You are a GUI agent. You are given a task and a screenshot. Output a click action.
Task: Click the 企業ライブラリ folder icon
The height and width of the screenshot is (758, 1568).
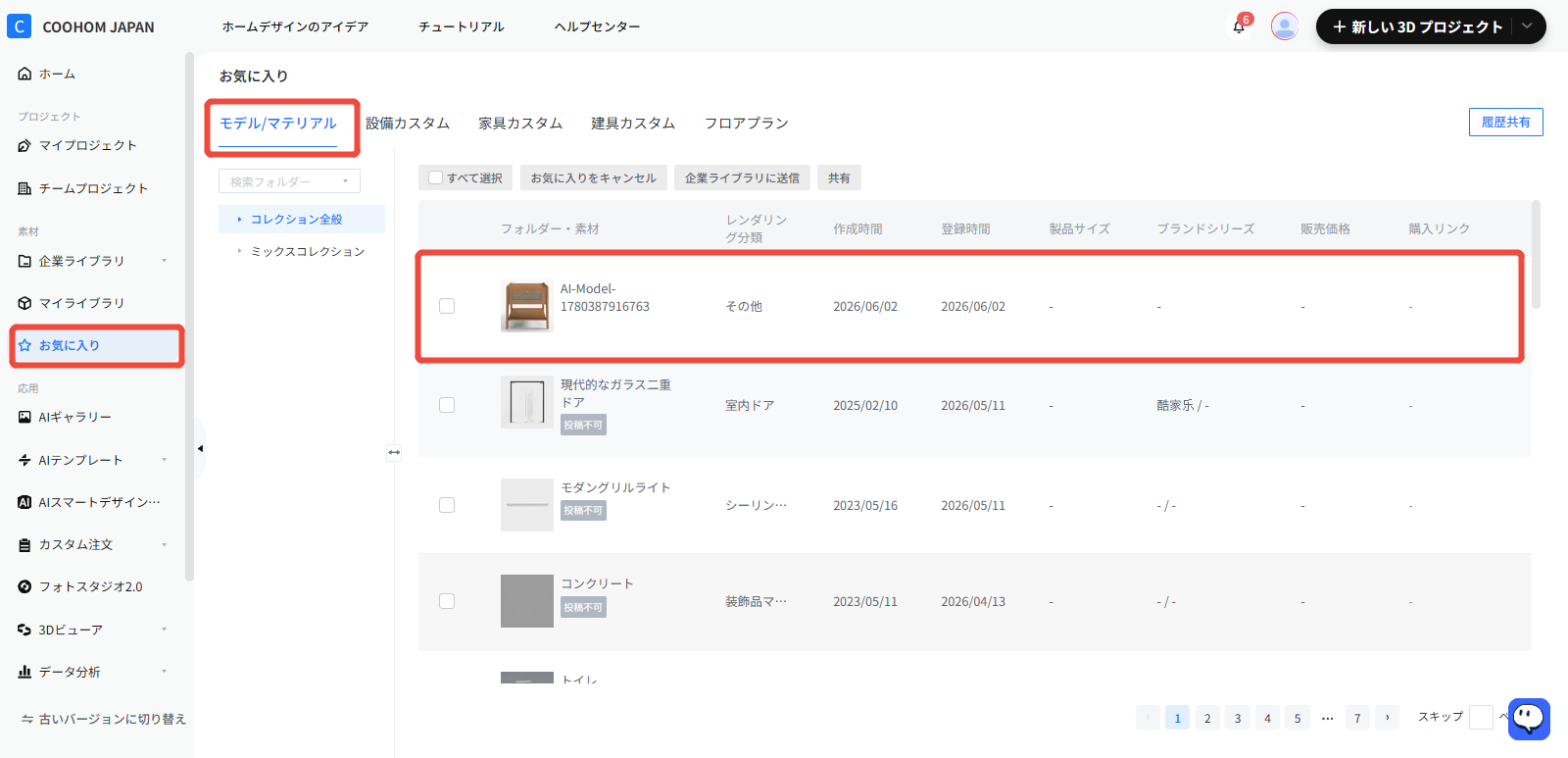point(24,261)
